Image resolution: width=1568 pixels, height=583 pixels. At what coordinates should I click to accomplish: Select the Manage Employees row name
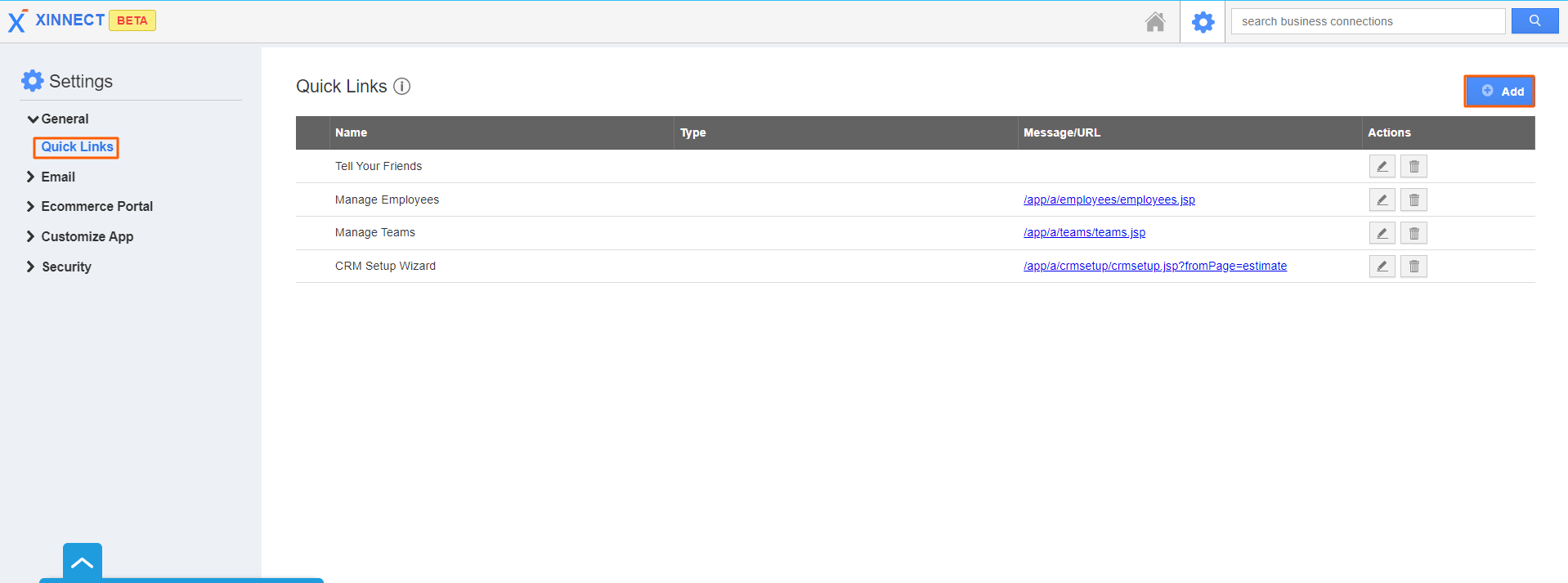point(387,200)
